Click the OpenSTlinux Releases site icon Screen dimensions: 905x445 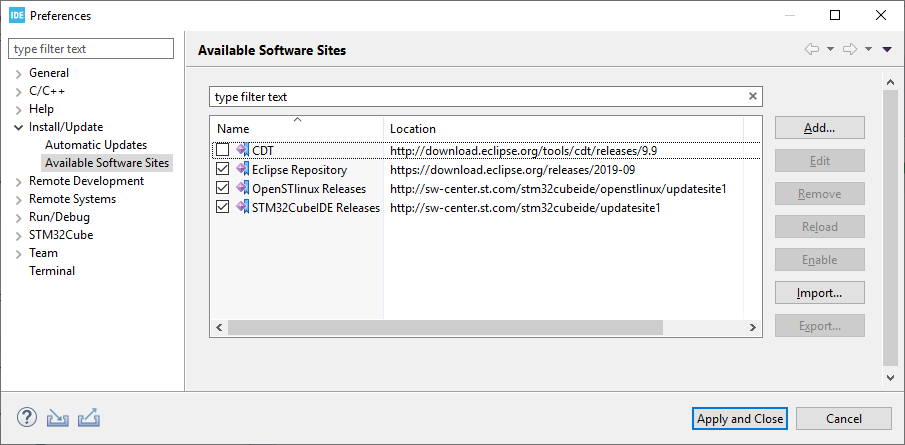pyautogui.click(x=242, y=189)
